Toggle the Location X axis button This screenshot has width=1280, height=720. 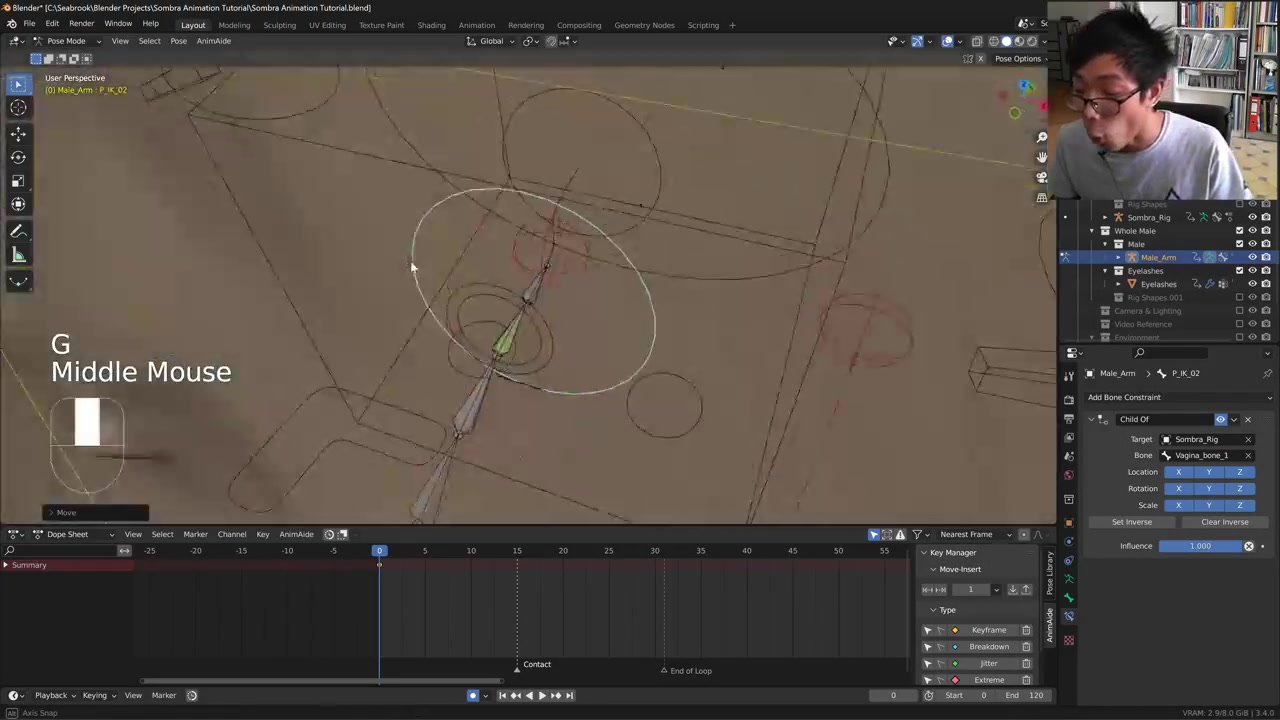(x=1178, y=472)
